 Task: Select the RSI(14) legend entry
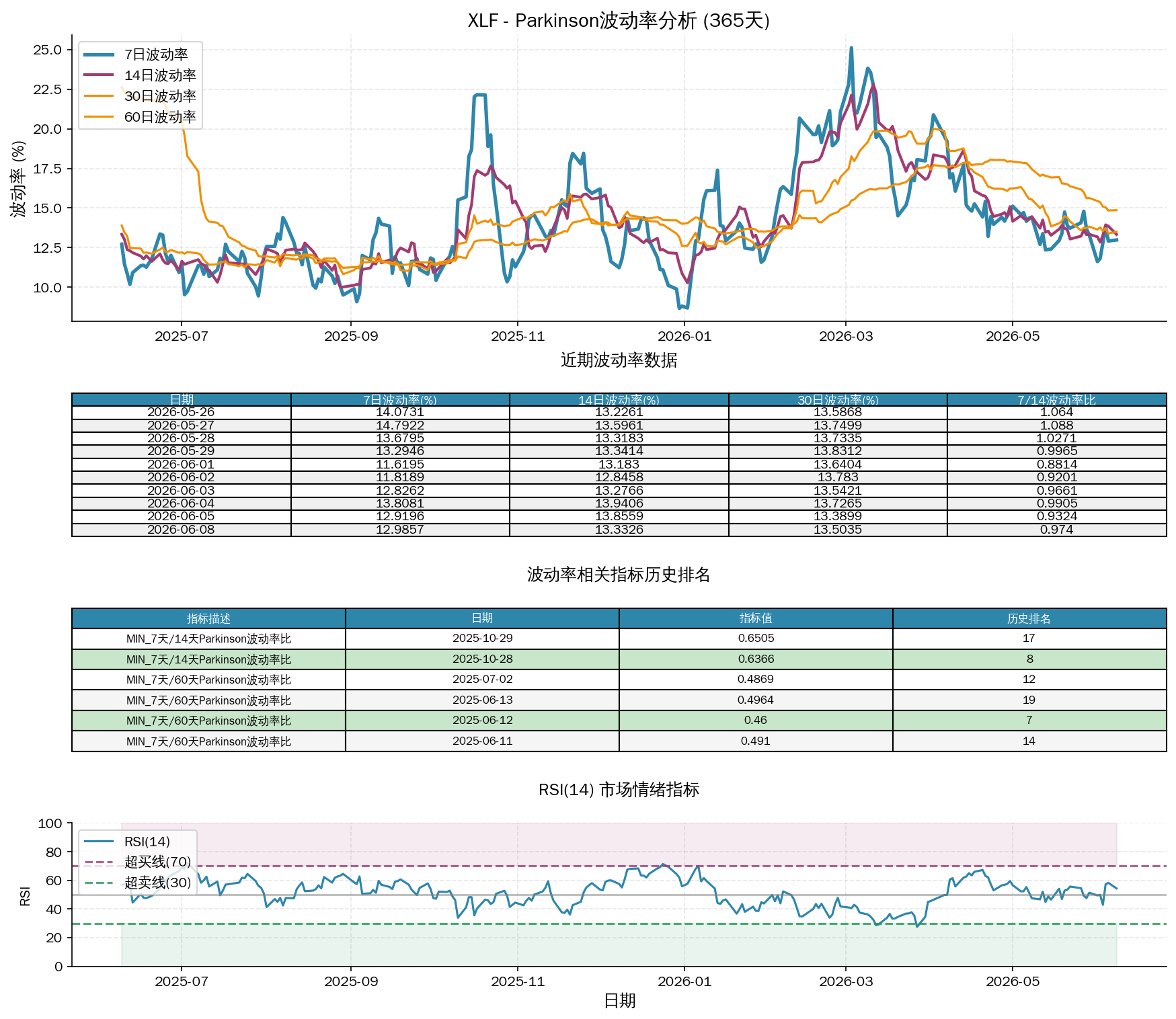click(x=128, y=842)
